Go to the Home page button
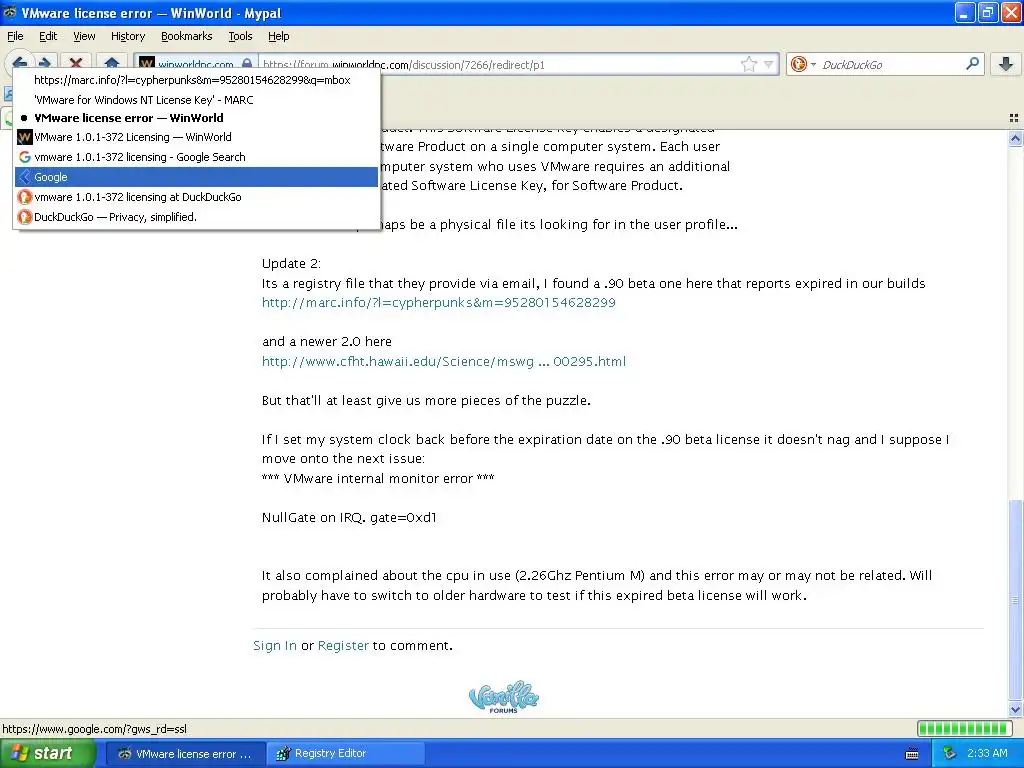Image resolution: width=1024 pixels, height=768 pixels. [112, 63]
